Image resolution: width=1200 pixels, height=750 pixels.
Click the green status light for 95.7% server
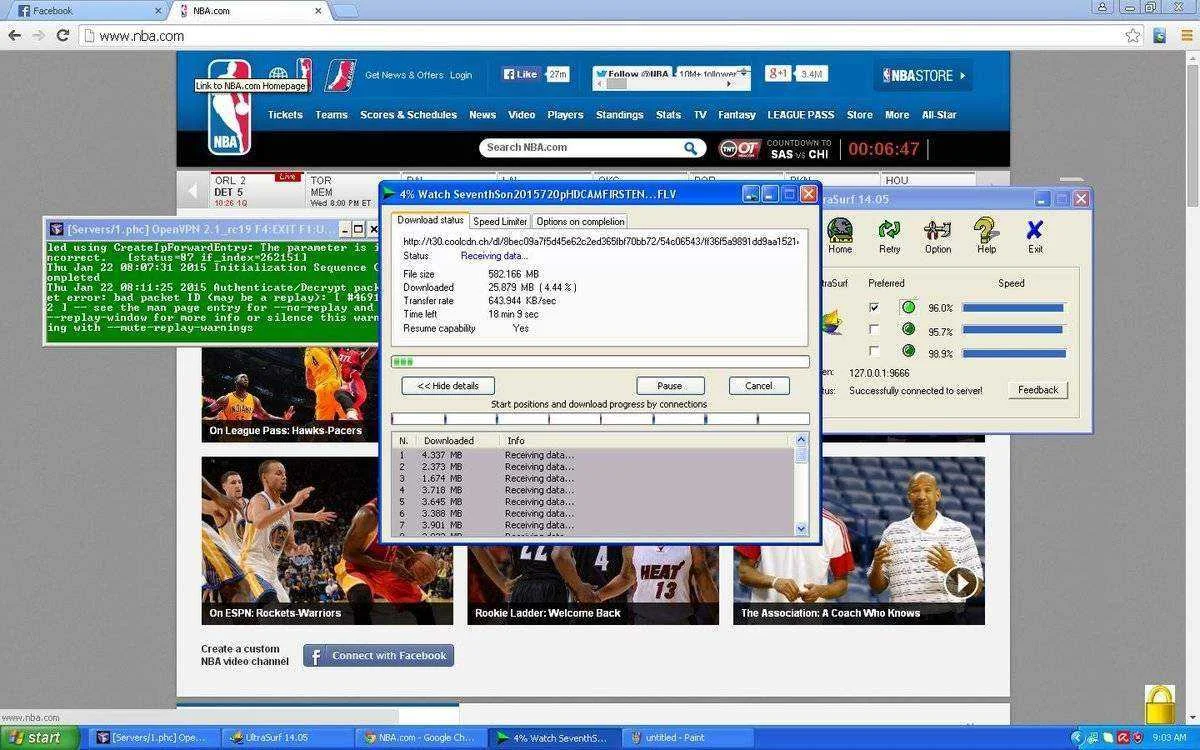[x=908, y=329]
